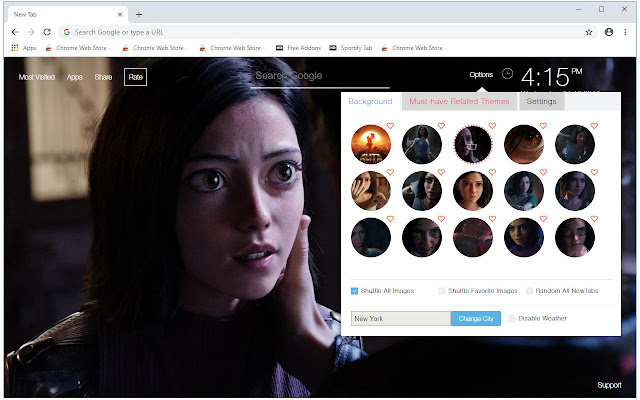Select the fifth thumbnail in the bottom row

(575, 237)
